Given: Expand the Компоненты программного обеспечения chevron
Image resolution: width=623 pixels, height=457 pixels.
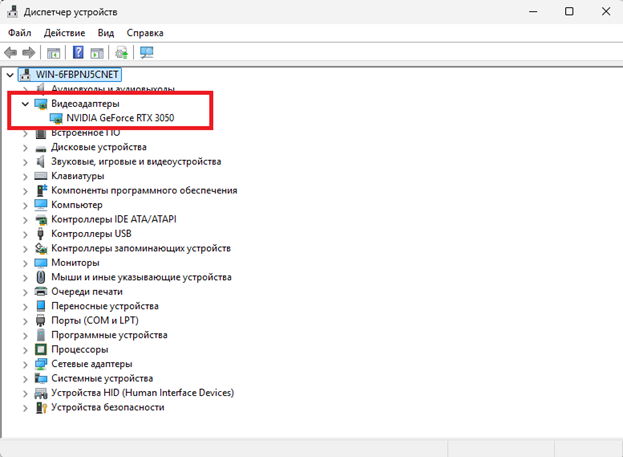Looking at the screenshot, I should pyautogui.click(x=25, y=191).
